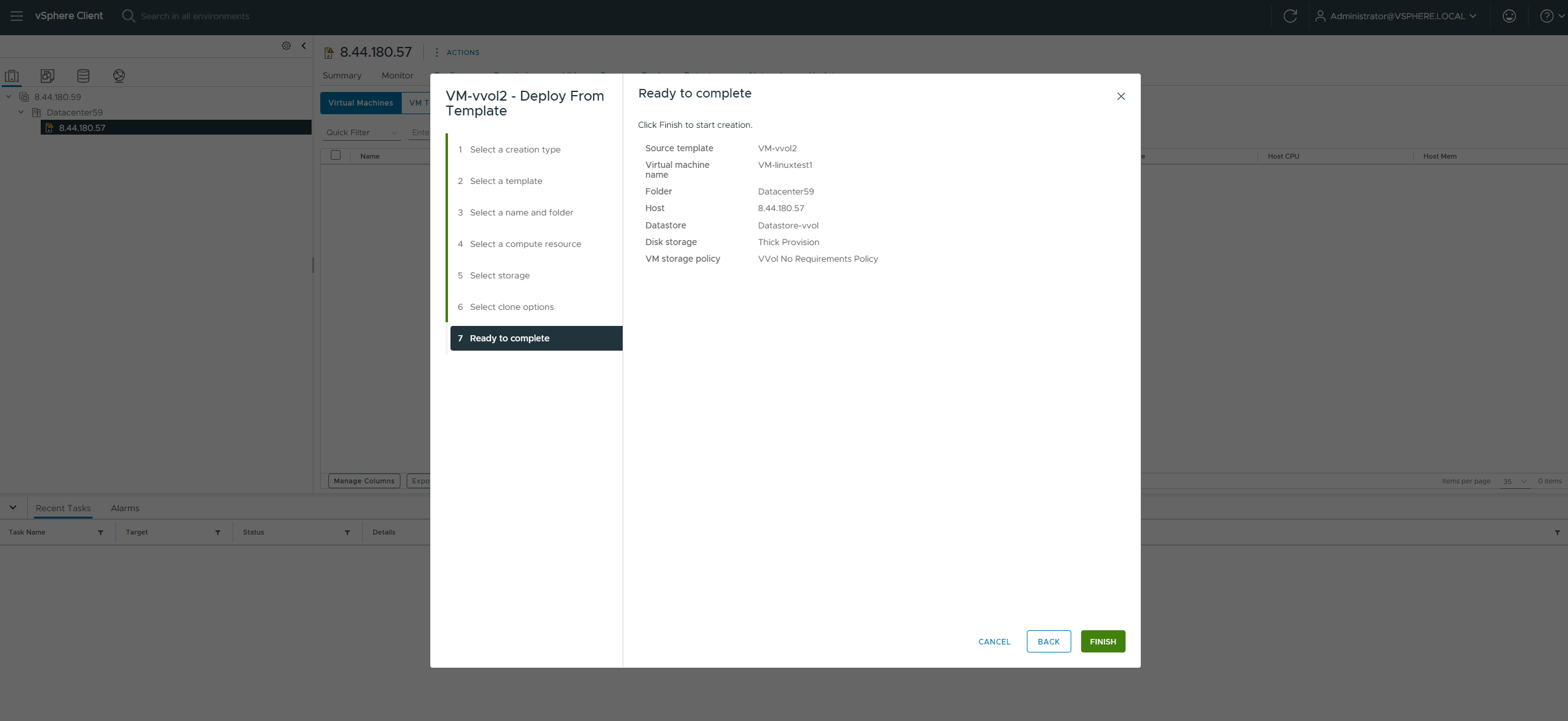Focus the Search in all environments field
This screenshot has height=721, width=1568.
[x=195, y=16]
